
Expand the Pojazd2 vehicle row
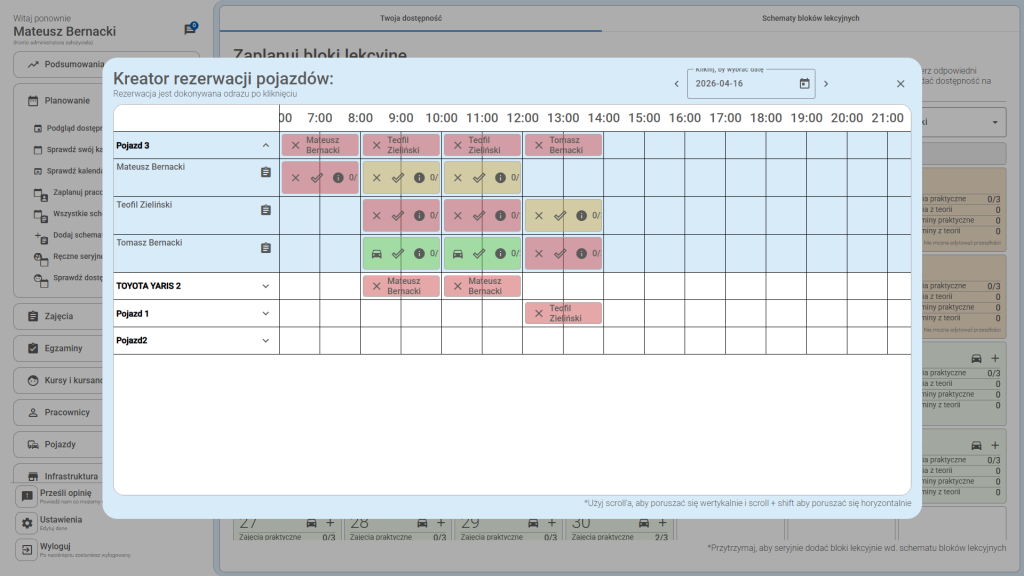(x=266, y=341)
